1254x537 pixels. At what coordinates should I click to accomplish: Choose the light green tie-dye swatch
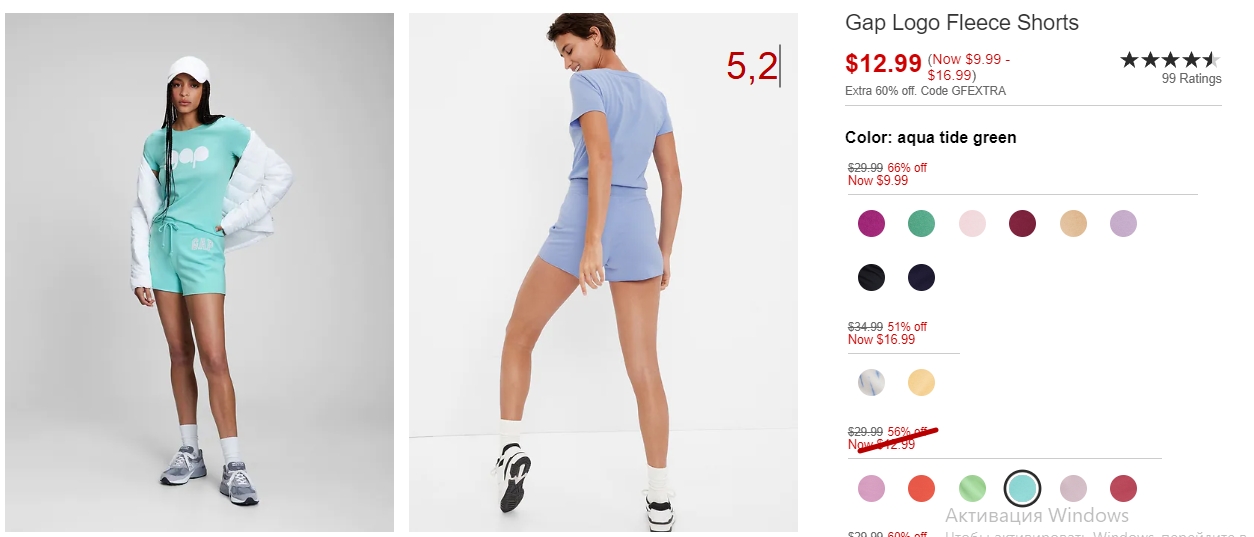tap(972, 489)
